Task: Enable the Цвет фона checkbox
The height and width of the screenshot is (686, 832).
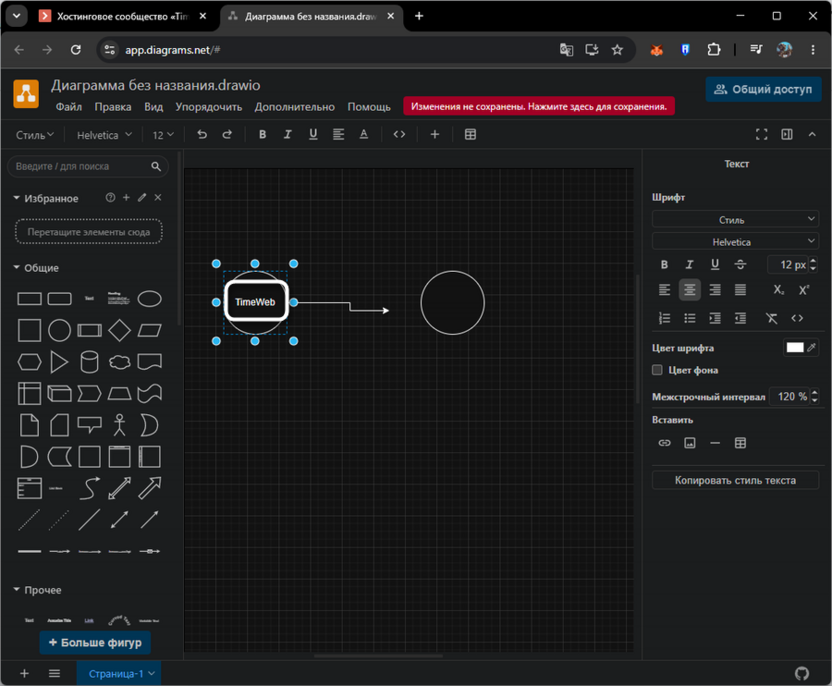Action: [657, 370]
